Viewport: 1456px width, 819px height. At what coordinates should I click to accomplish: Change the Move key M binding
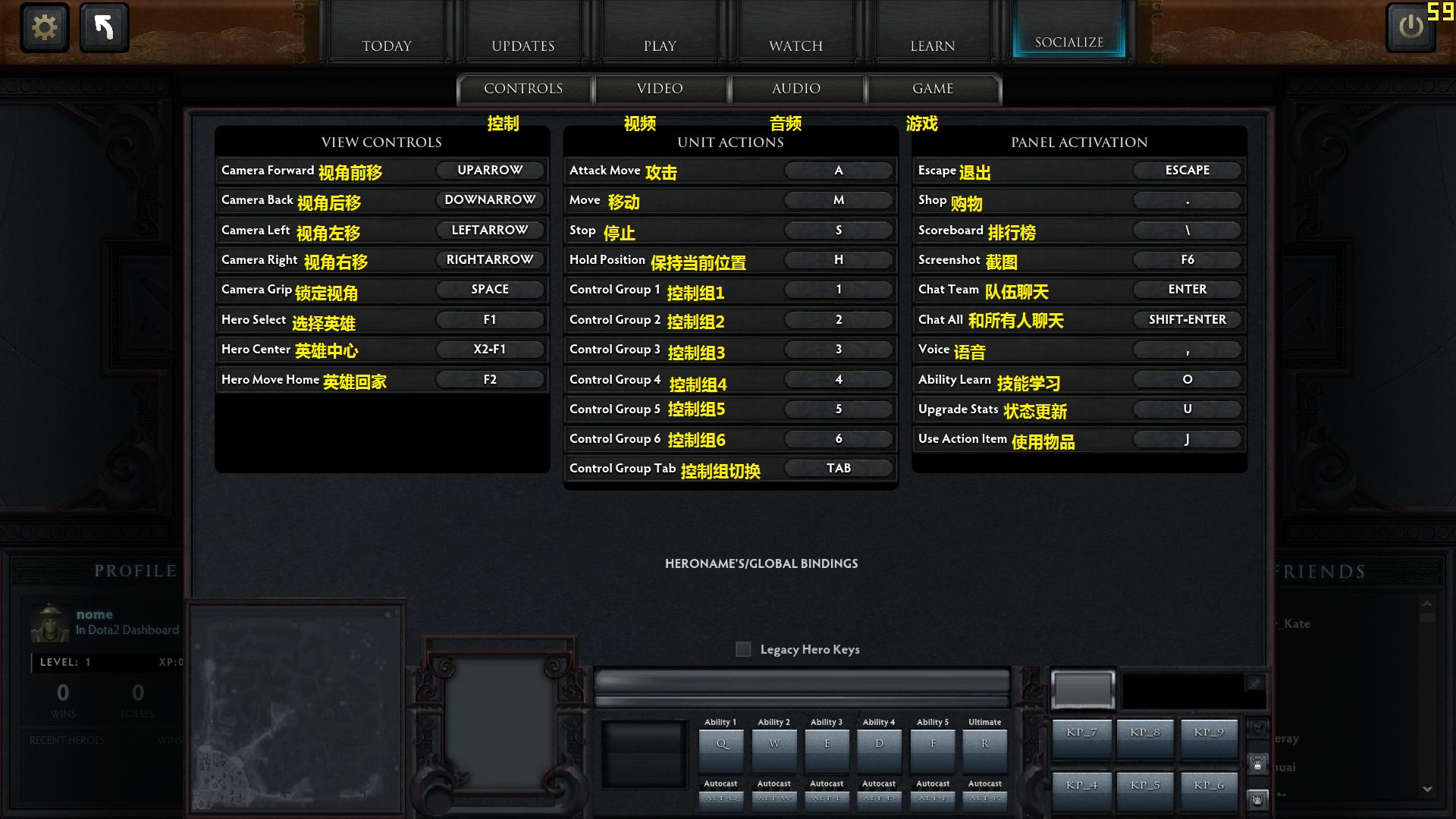pos(839,200)
